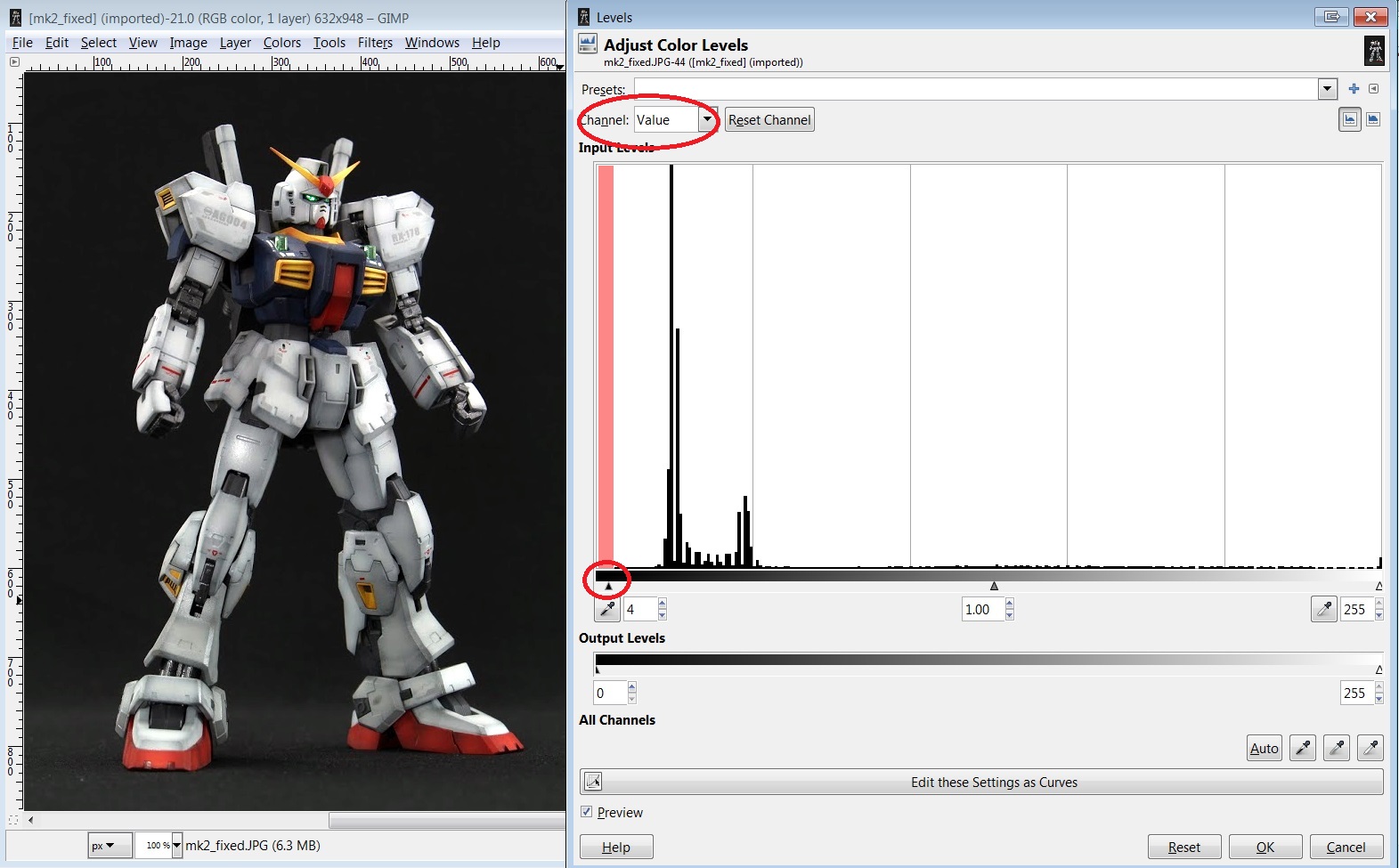This screenshot has height=868, width=1399.
Task: Toggle the Preview checkbox
Action: (x=586, y=812)
